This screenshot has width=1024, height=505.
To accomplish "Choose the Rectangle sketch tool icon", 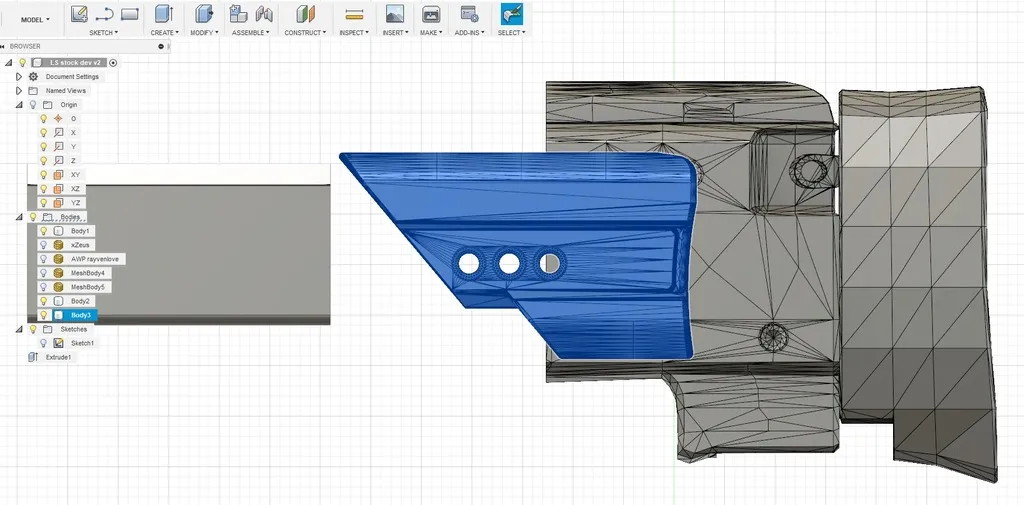I will (x=129, y=14).
